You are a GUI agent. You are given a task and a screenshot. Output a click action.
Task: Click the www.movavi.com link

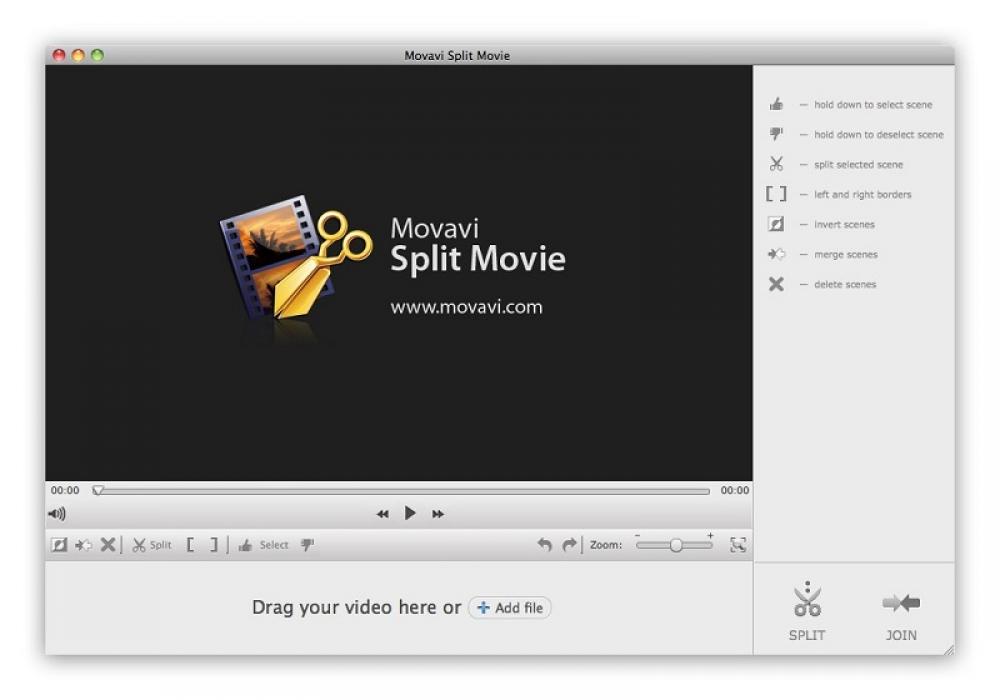pyautogui.click(x=467, y=307)
